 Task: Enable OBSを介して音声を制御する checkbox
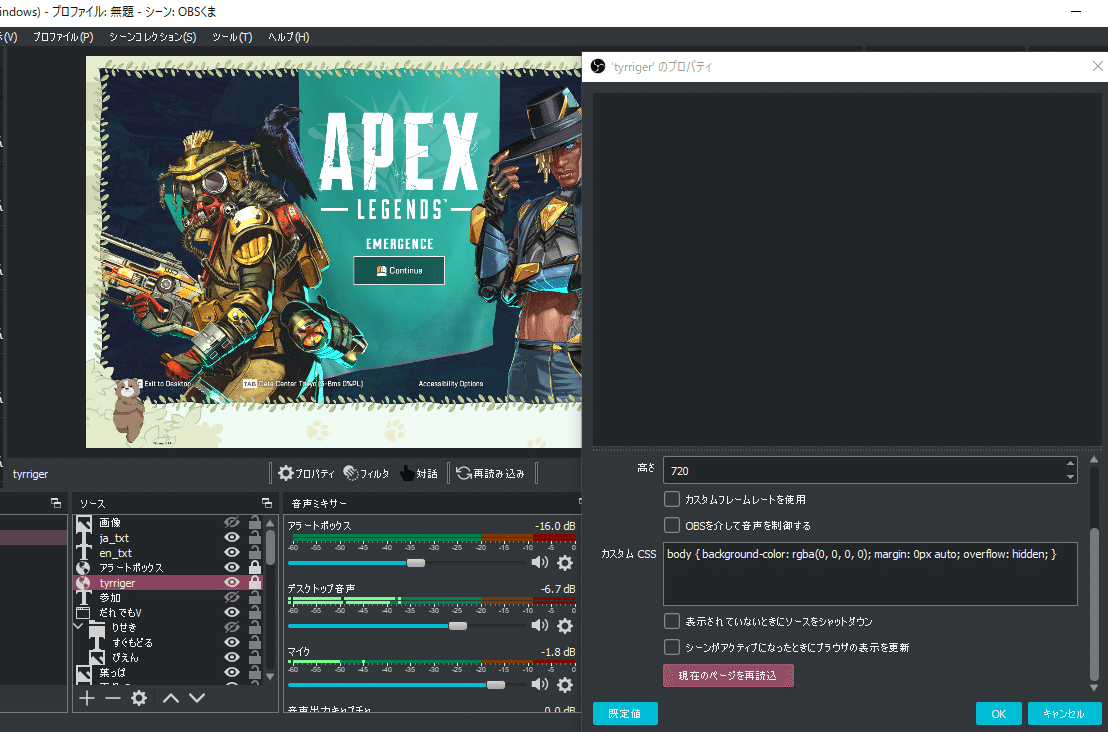click(x=672, y=526)
